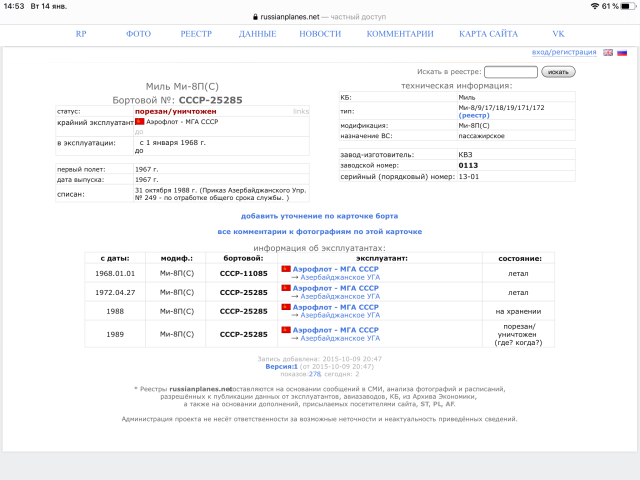Open the (реестр) type registry link

474,116
